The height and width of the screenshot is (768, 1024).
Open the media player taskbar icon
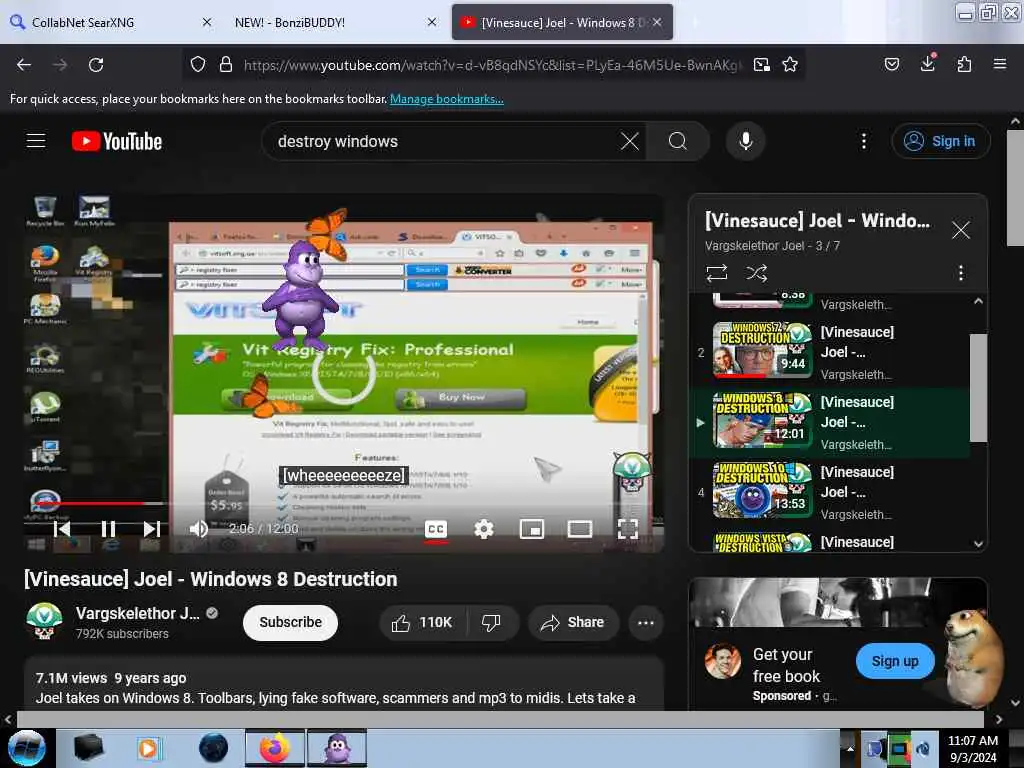coord(148,748)
